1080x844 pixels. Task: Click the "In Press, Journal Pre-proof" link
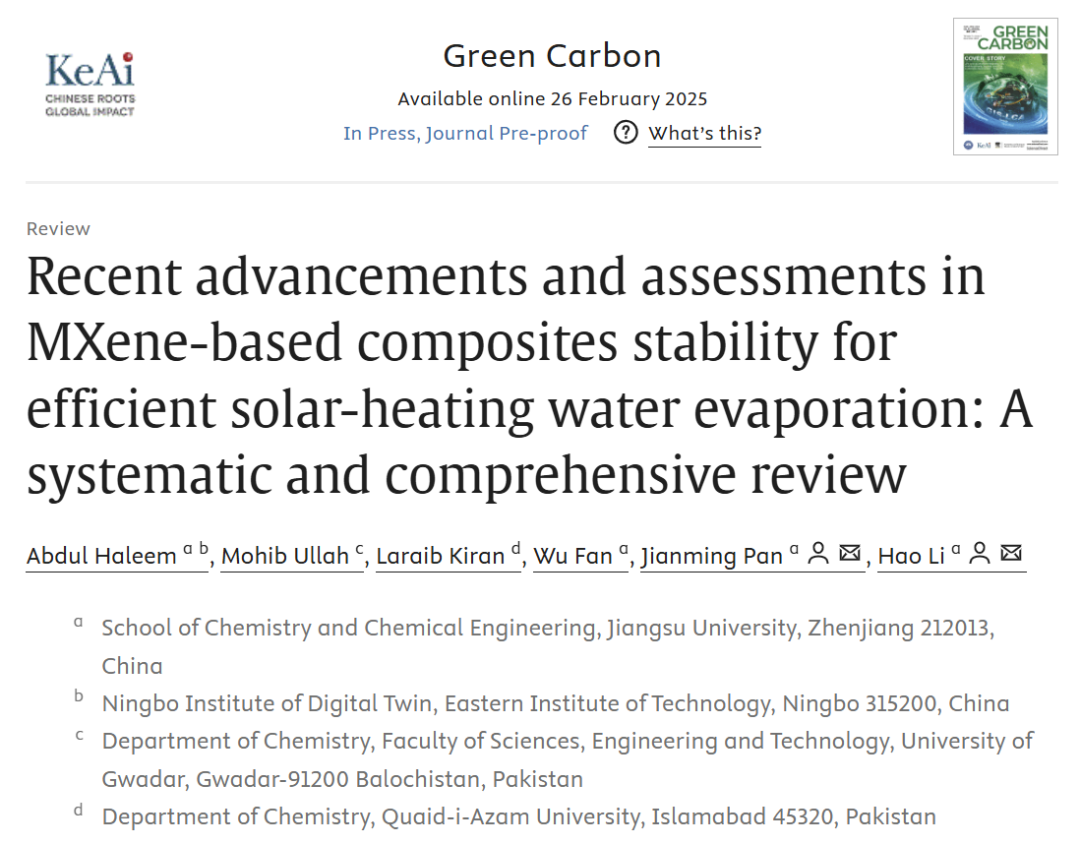point(465,133)
